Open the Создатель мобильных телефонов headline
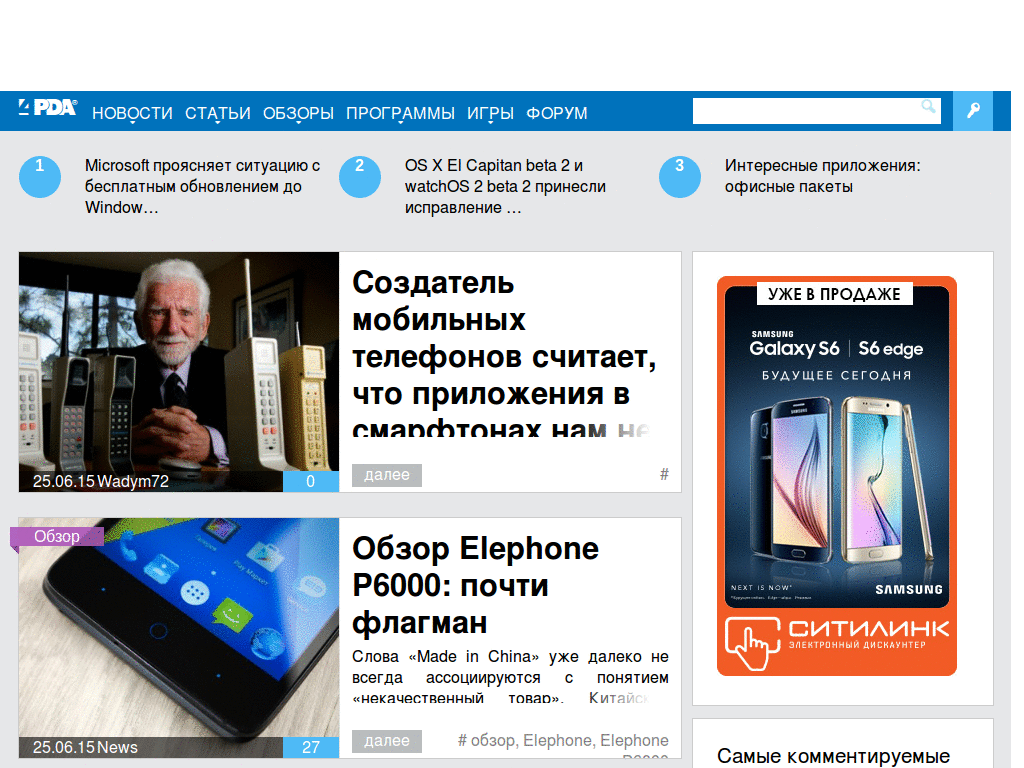Viewport: 1024px width, 768px height. coord(504,353)
